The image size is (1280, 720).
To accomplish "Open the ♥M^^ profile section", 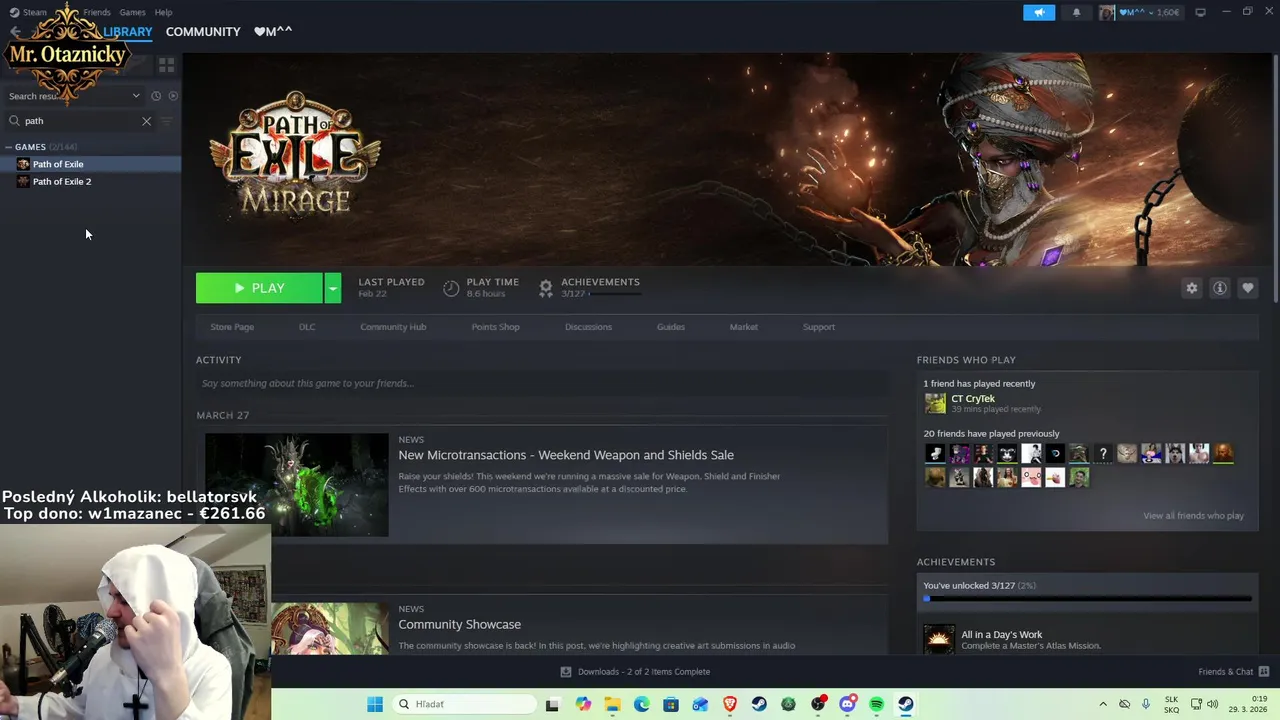I will (x=272, y=32).
